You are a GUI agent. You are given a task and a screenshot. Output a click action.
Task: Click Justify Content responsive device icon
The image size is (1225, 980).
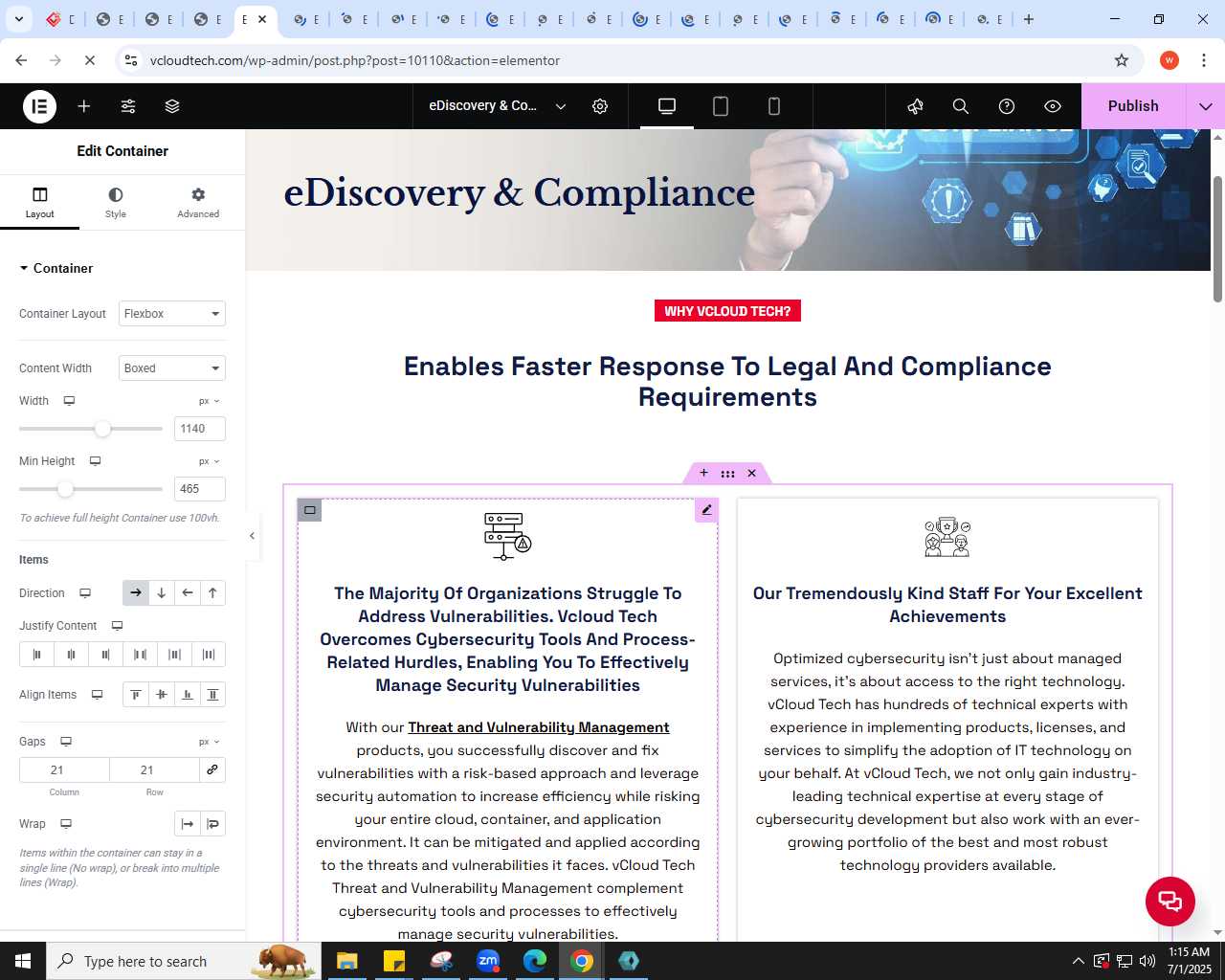point(117,626)
